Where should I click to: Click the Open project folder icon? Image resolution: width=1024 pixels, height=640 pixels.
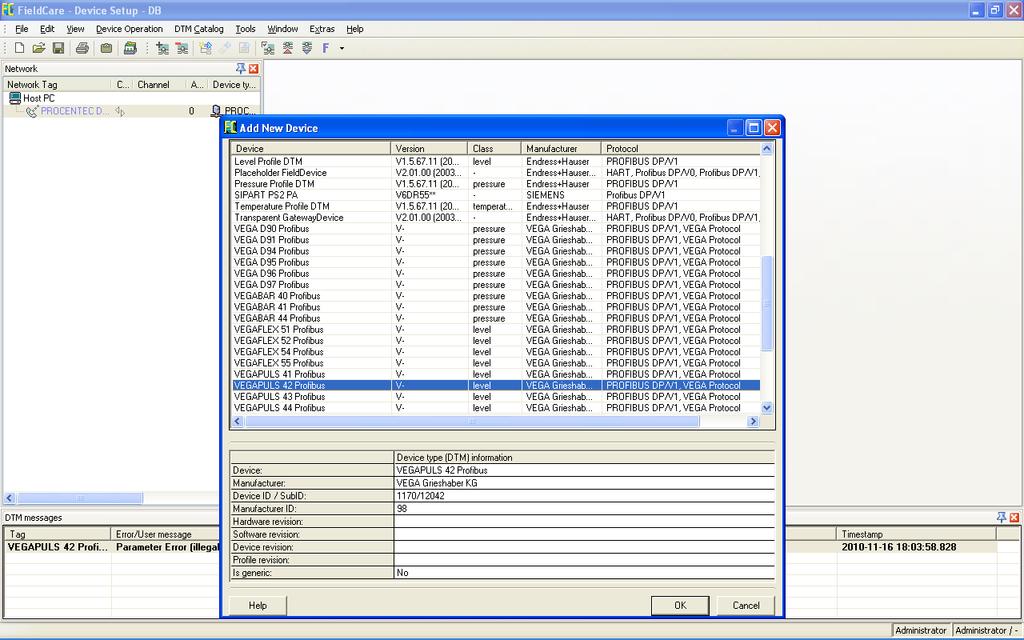pos(39,48)
